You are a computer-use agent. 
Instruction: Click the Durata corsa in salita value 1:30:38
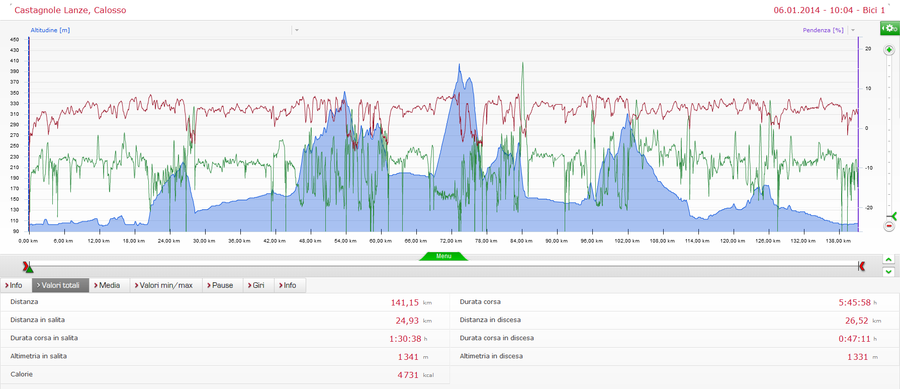tap(404, 339)
